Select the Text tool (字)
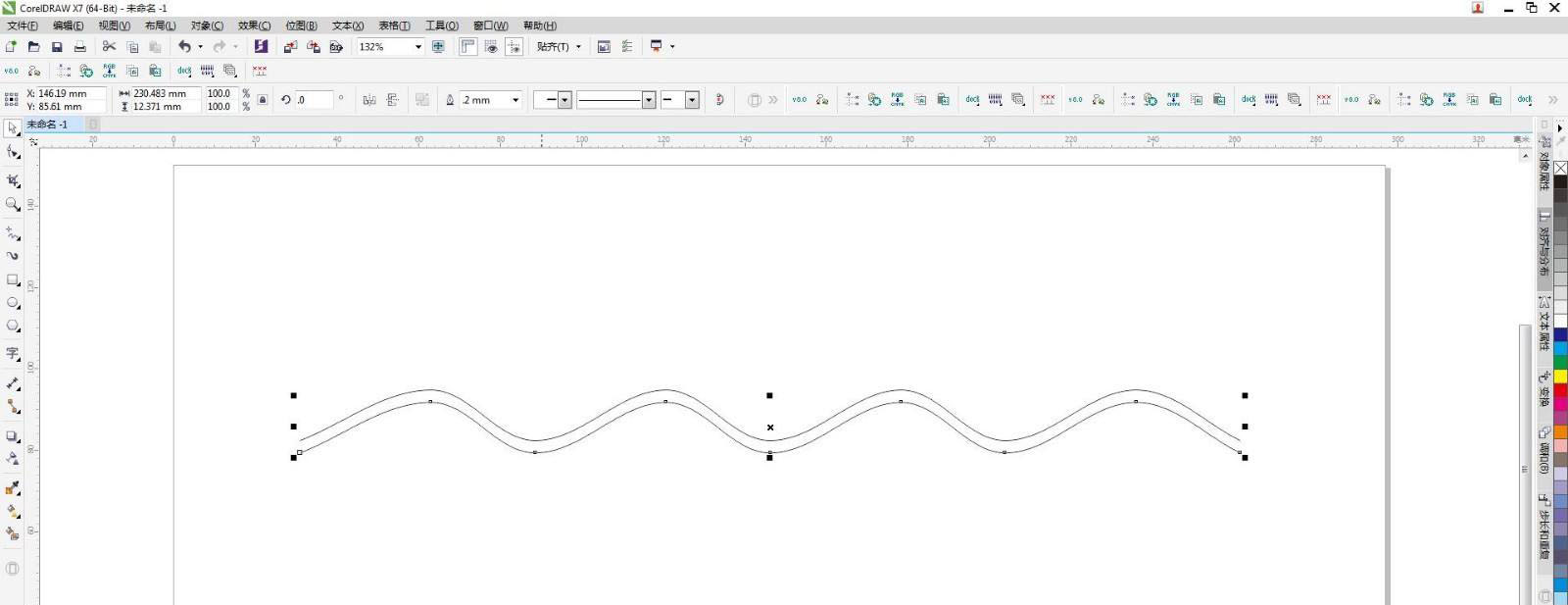The height and width of the screenshot is (605, 1568). pos(13,353)
